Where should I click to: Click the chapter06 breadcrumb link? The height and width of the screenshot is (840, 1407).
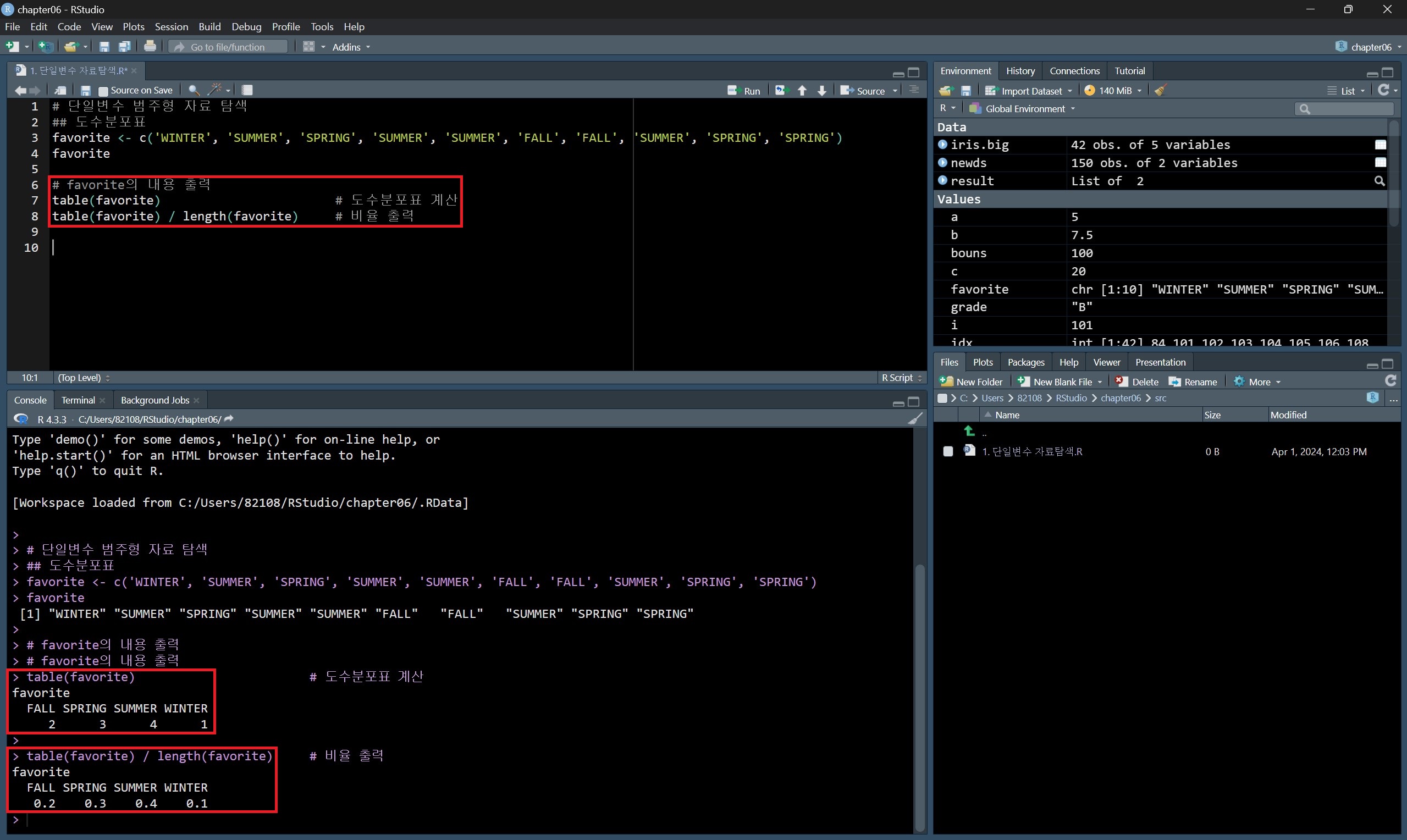(x=1120, y=398)
